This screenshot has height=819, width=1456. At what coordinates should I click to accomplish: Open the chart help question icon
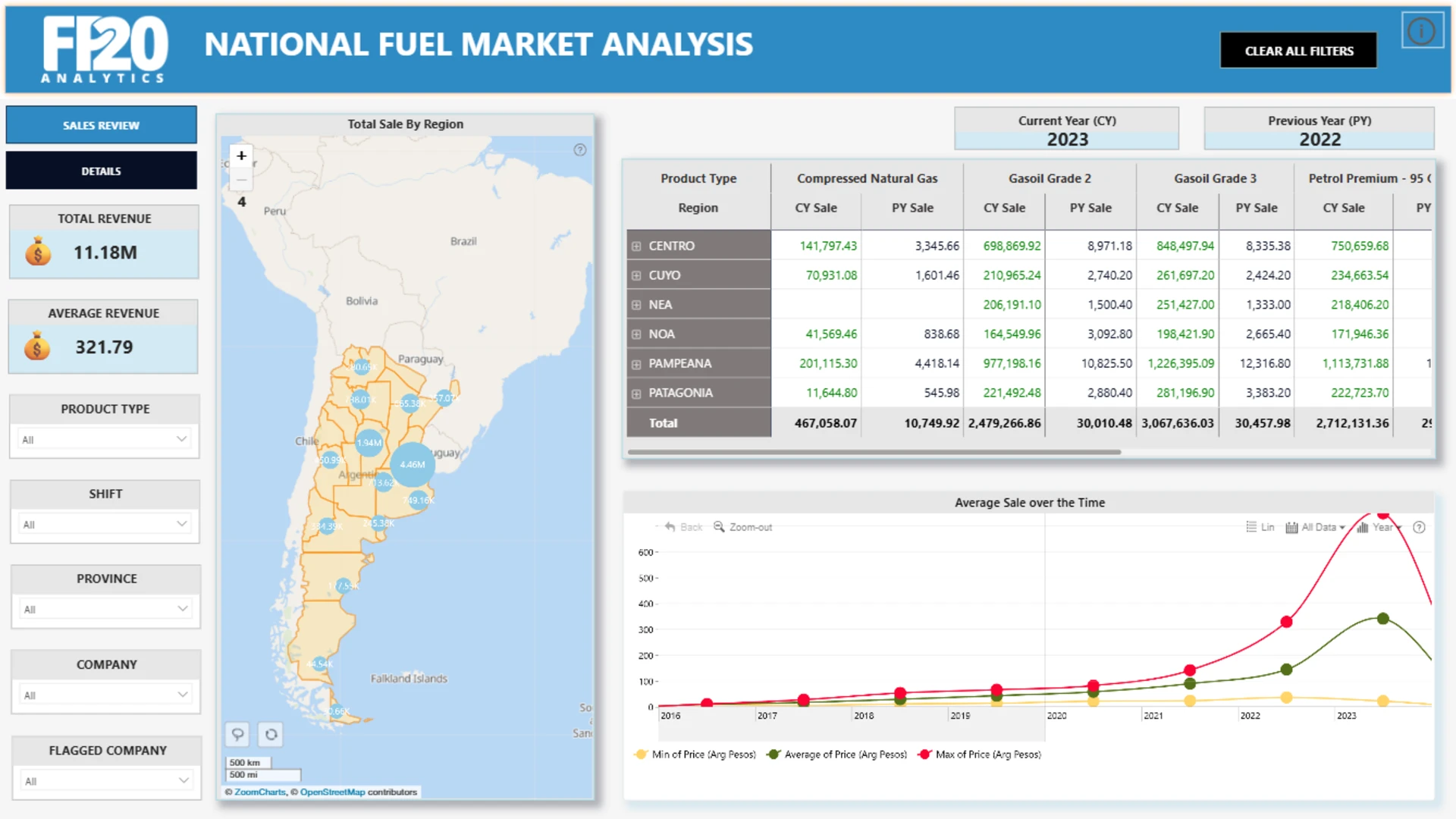tap(1420, 527)
